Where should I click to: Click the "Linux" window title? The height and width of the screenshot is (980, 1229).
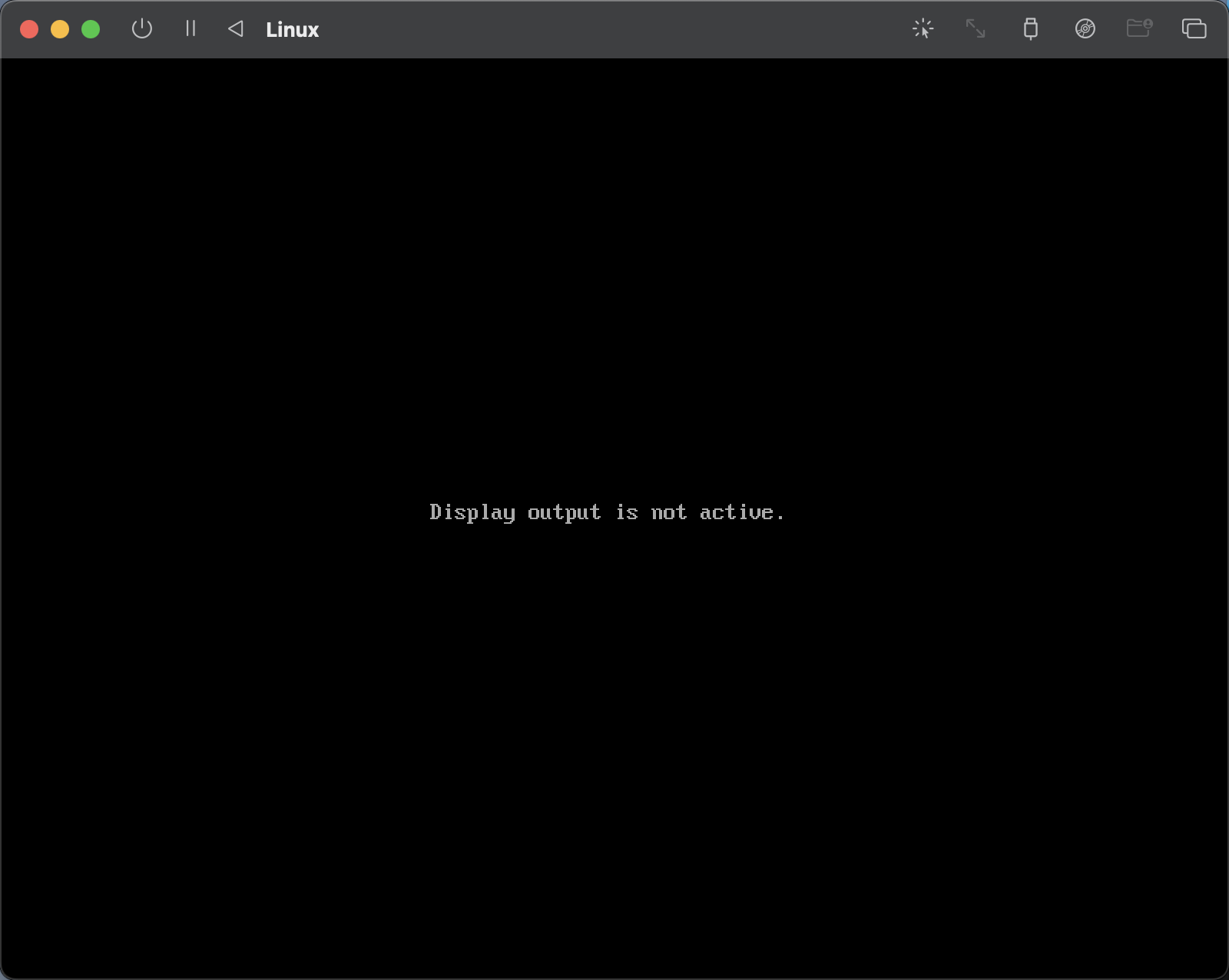tap(292, 30)
